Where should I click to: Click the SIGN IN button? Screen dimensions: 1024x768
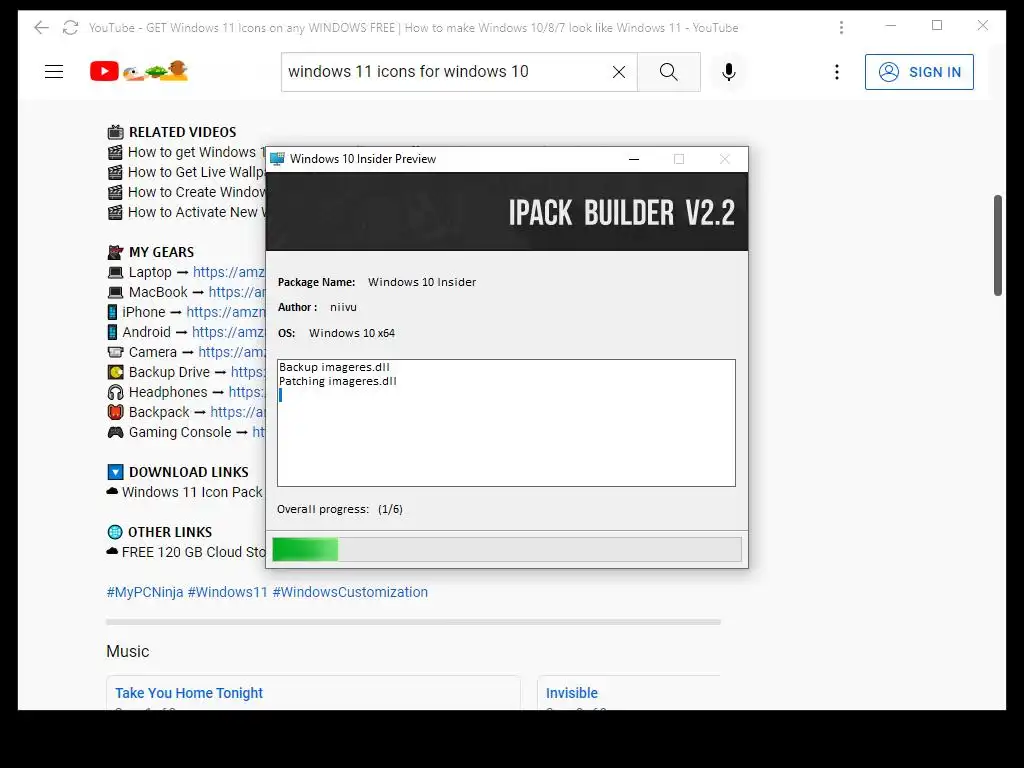[x=919, y=72]
